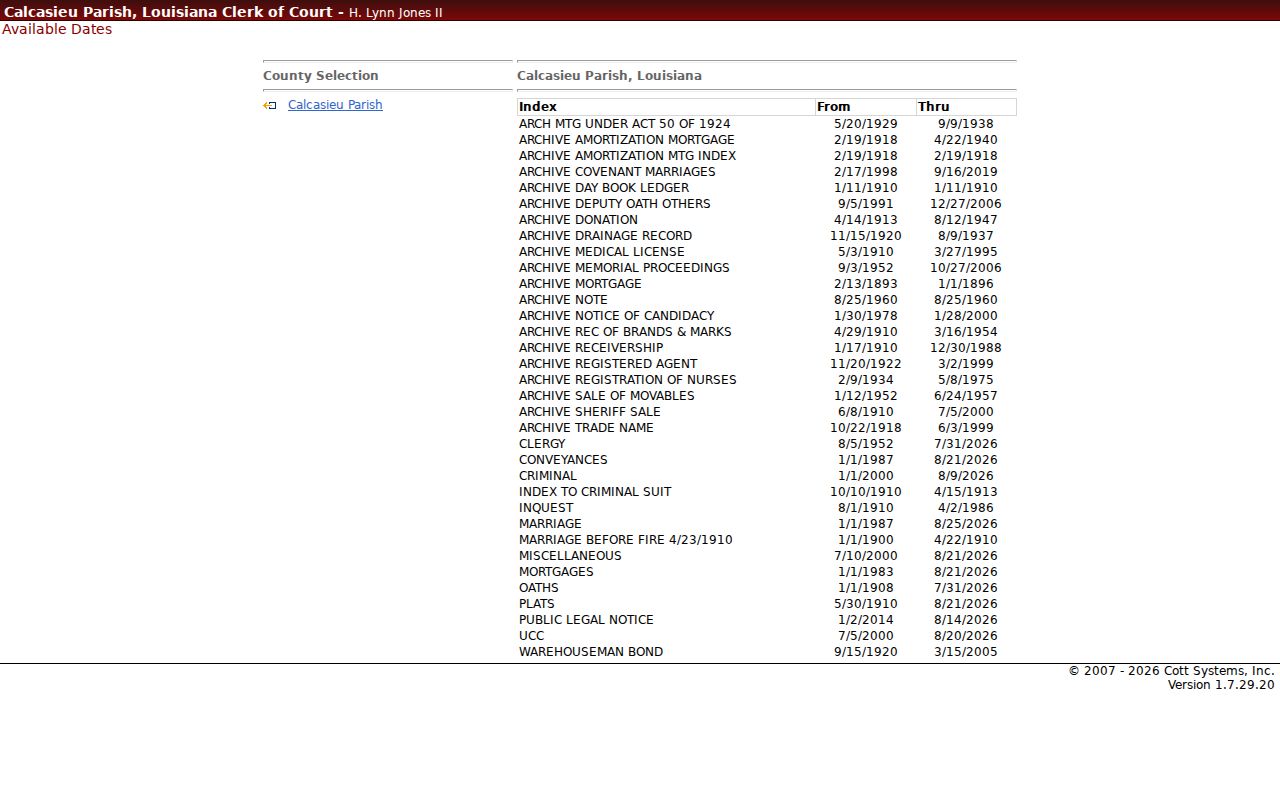Click ARCHIVE AMORTIZATION MTG INDEX entry

click(x=627, y=156)
